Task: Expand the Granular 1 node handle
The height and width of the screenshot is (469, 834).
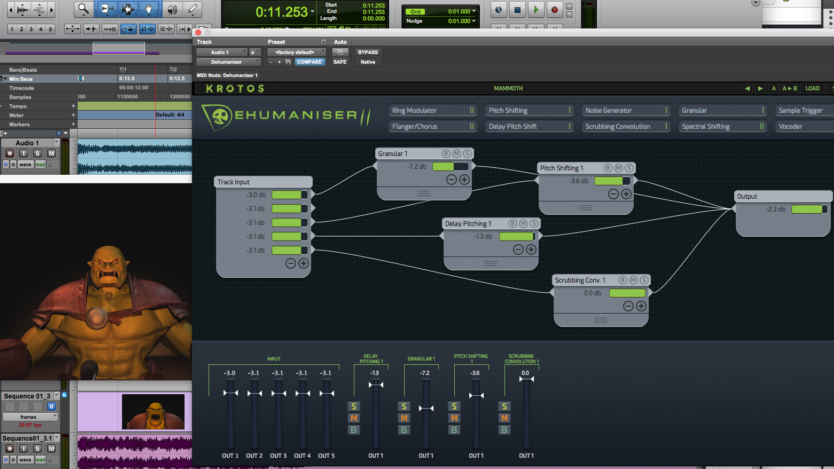Action: tap(424, 194)
